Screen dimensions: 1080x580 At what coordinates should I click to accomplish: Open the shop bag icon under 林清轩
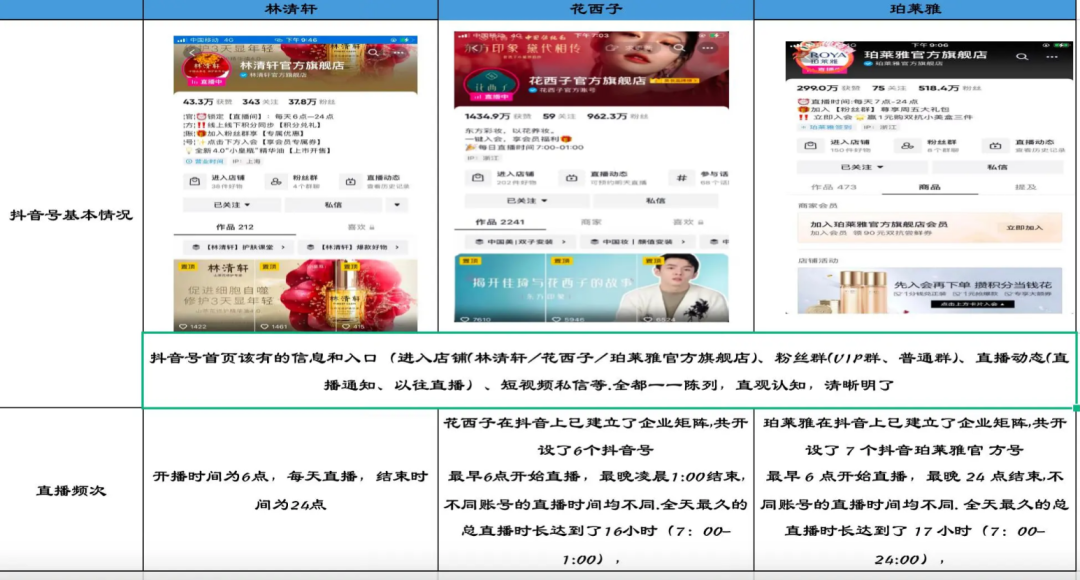point(195,182)
